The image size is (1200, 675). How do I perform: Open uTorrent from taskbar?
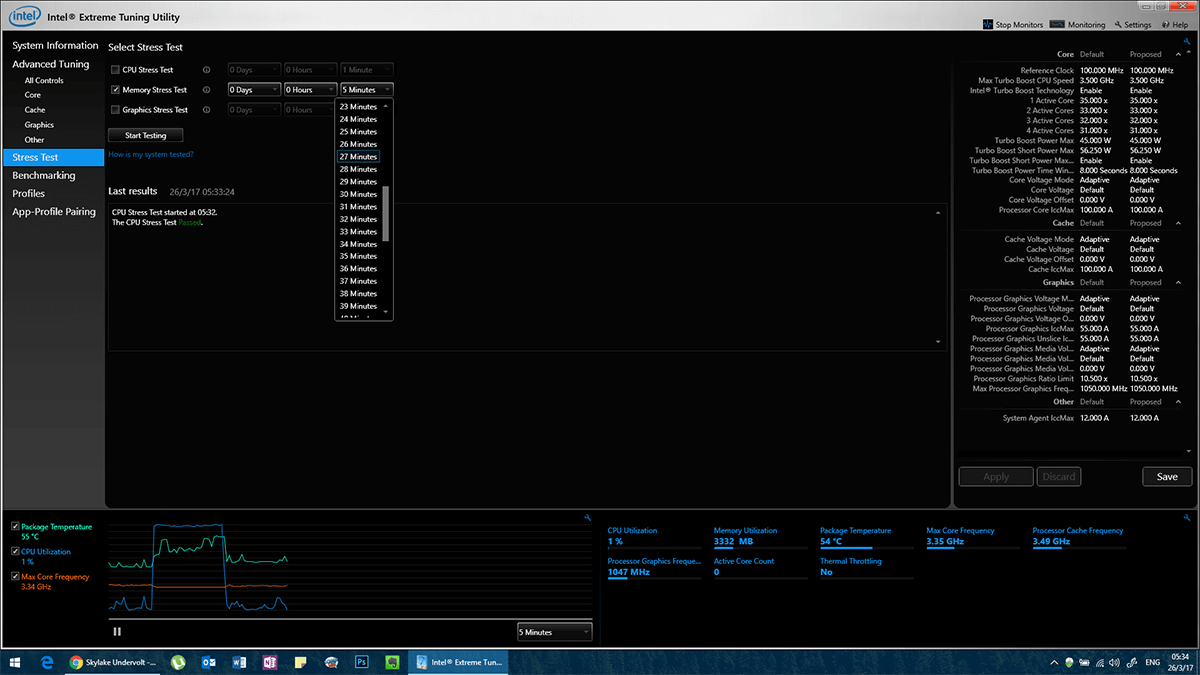tap(178, 662)
